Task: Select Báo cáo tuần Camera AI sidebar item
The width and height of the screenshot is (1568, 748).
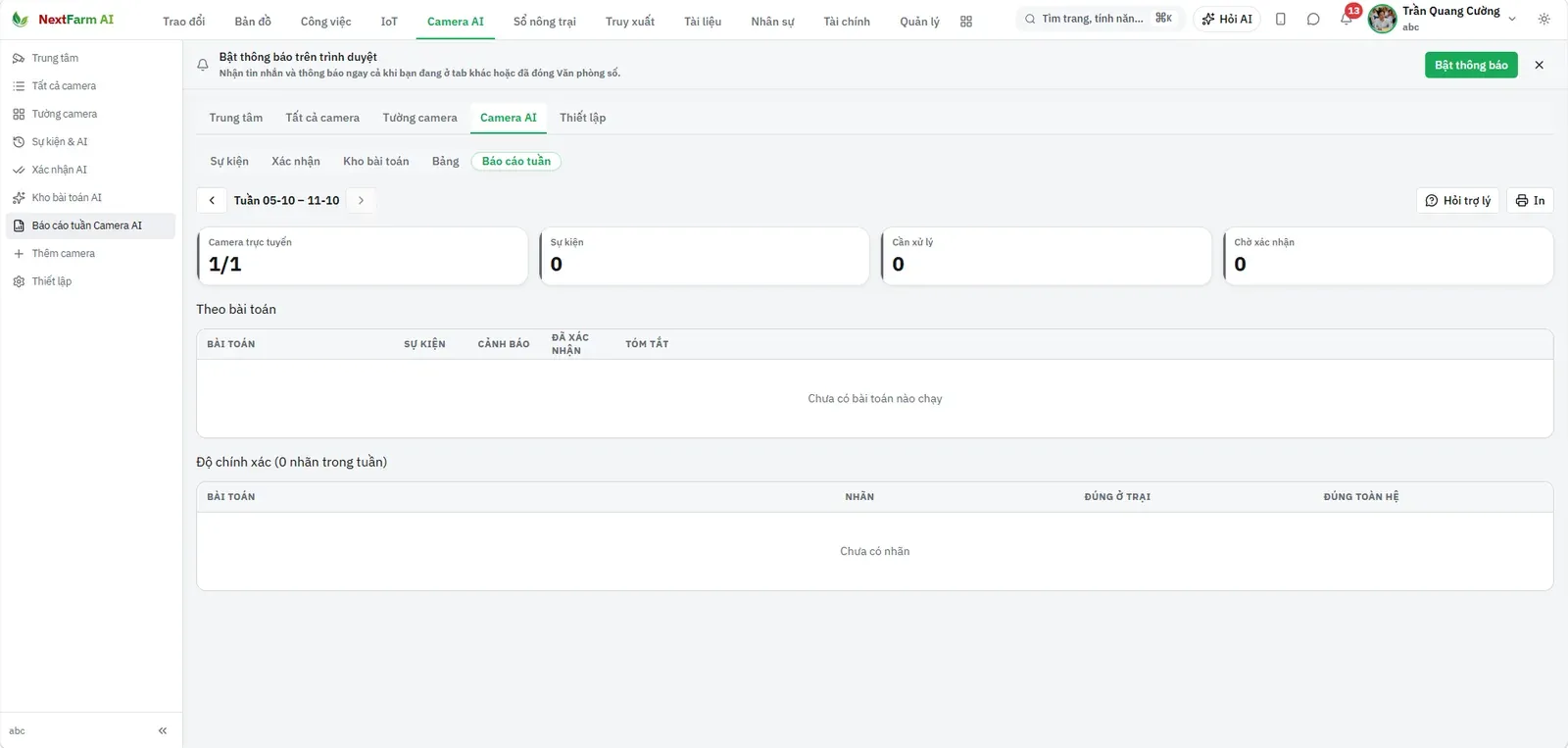Action: tap(90, 225)
